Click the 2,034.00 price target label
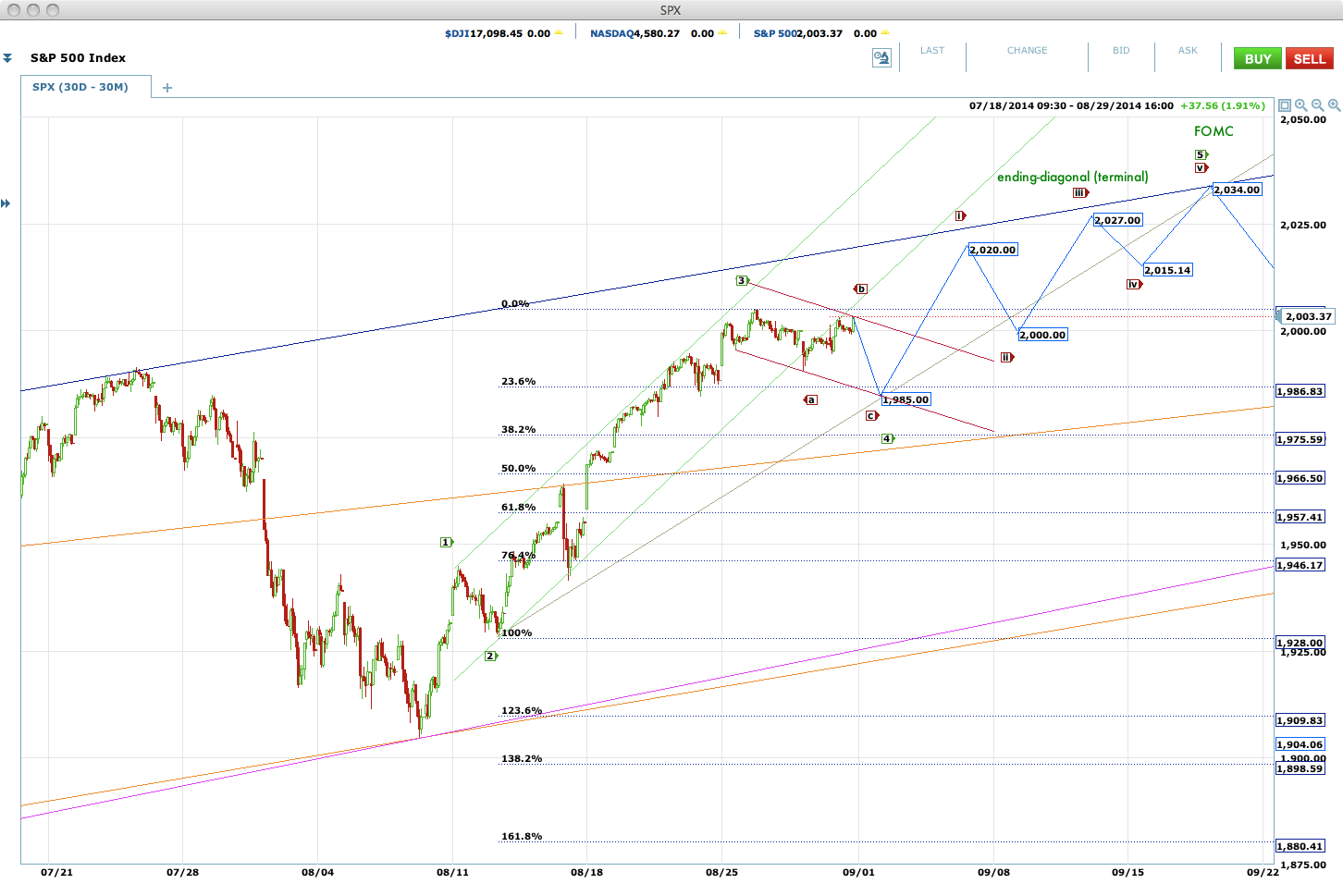The image size is (1343, 896). tap(1238, 190)
